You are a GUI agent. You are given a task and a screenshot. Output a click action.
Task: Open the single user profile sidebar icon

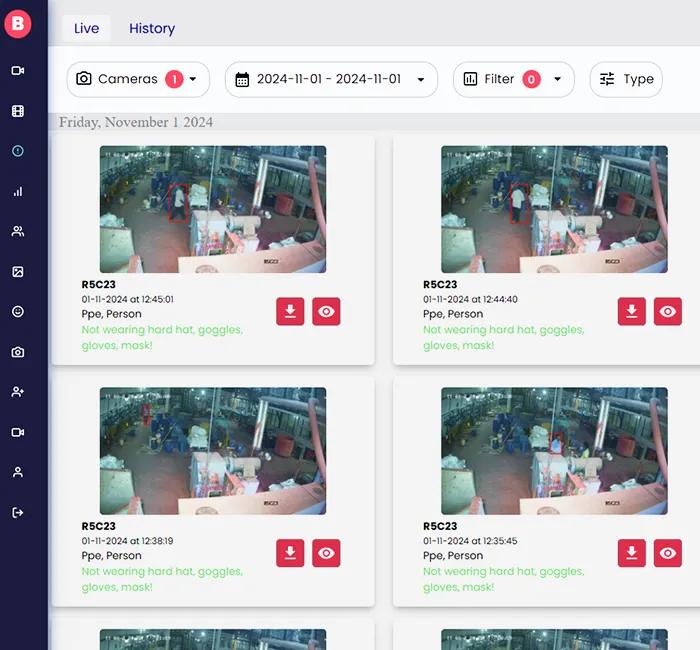pyautogui.click(x=18, y=472)
